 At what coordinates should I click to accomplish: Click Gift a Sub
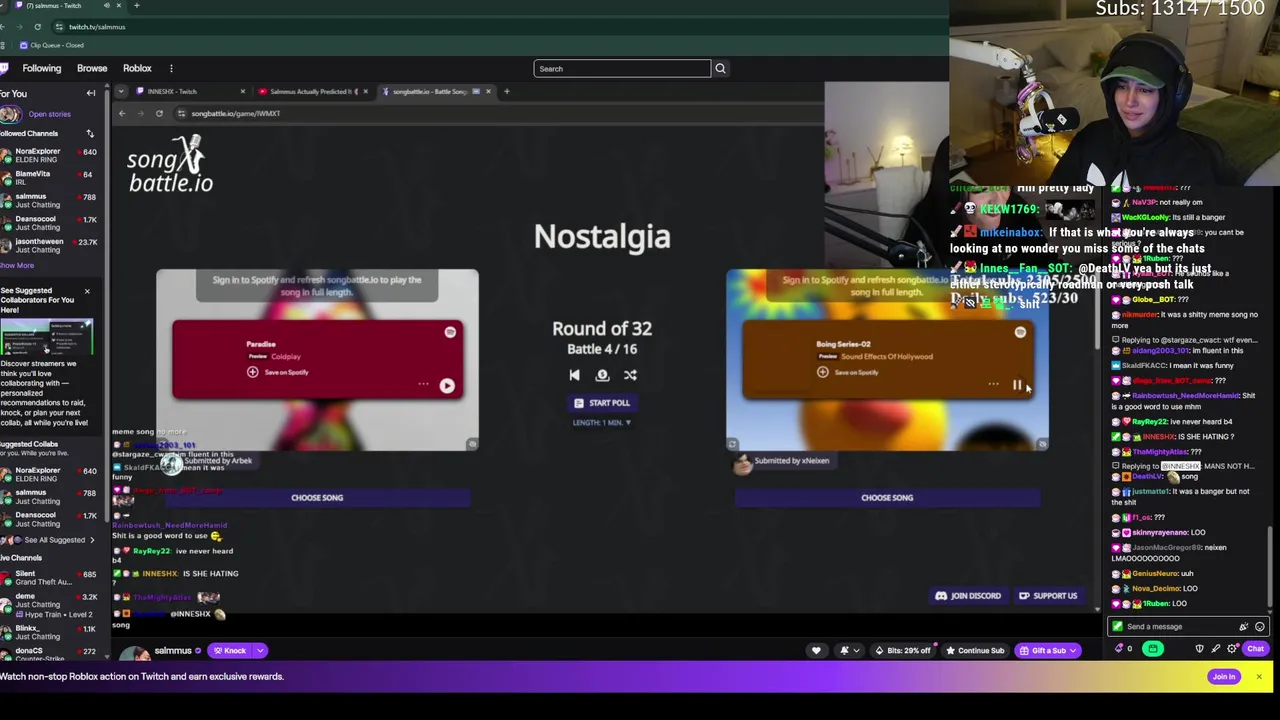pyautogui.click(x=1043, y=651)
